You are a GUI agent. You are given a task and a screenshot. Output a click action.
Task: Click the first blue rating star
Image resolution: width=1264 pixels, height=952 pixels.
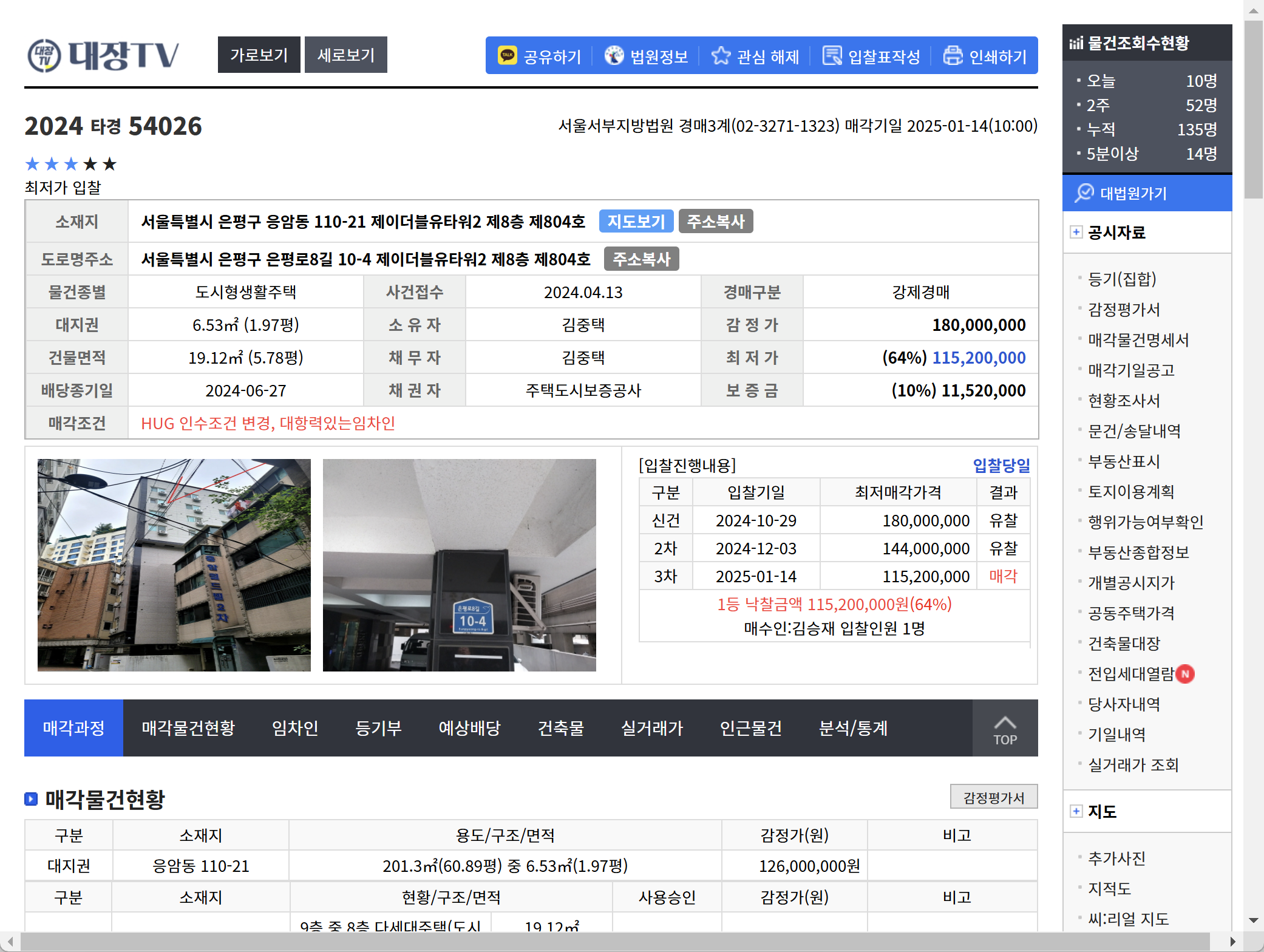32,164
